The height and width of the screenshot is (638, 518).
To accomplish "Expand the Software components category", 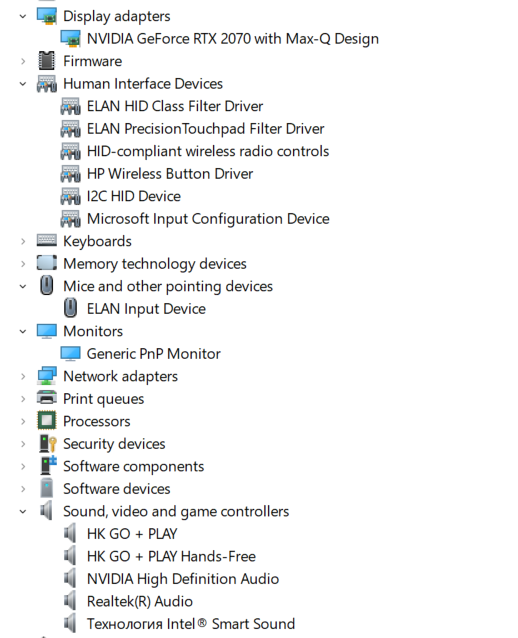I will coord(23,467).
